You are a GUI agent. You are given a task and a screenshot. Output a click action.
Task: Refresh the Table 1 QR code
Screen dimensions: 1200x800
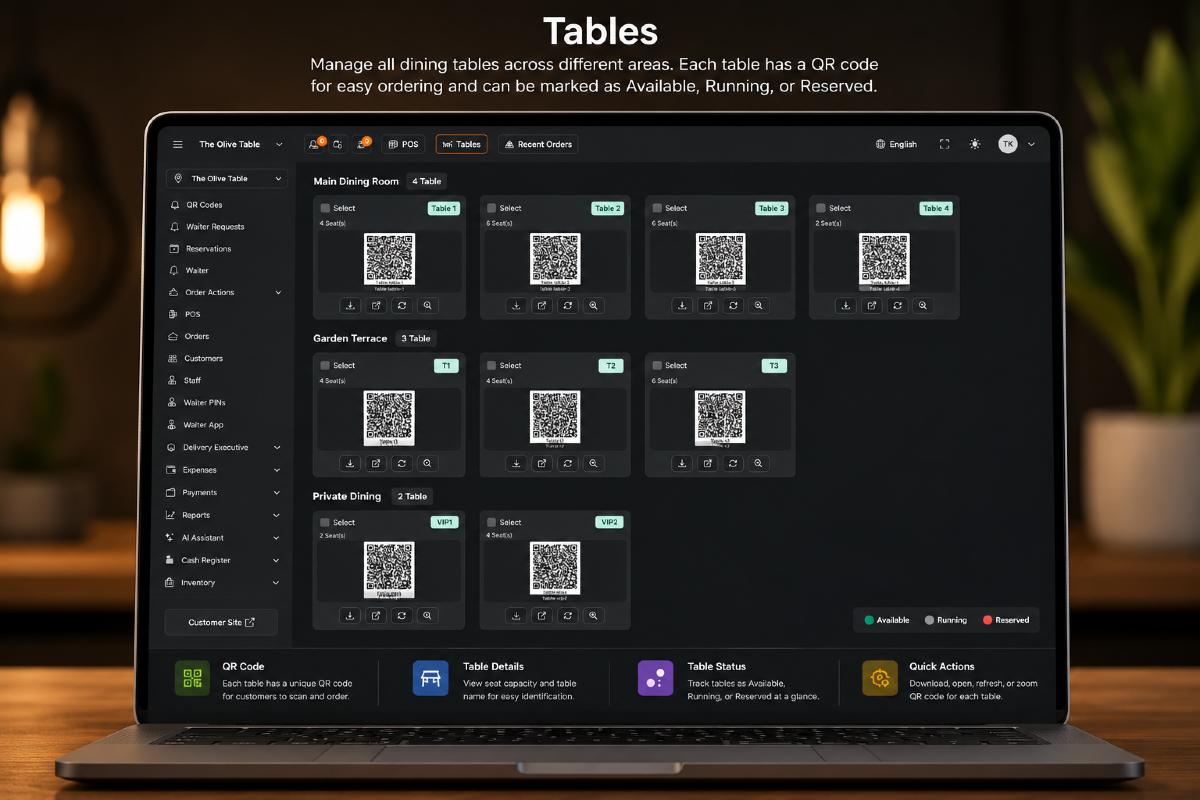click(x=402, y=306)
